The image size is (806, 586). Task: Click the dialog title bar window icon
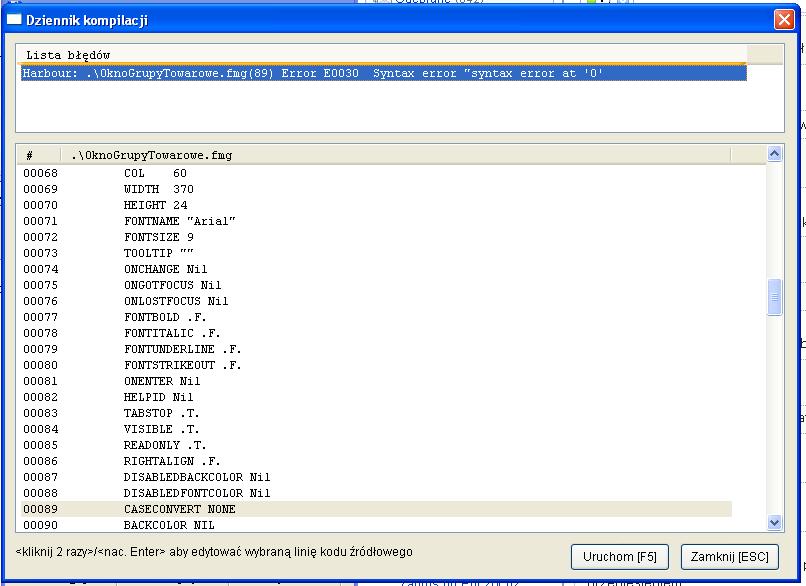pos(14,20)
